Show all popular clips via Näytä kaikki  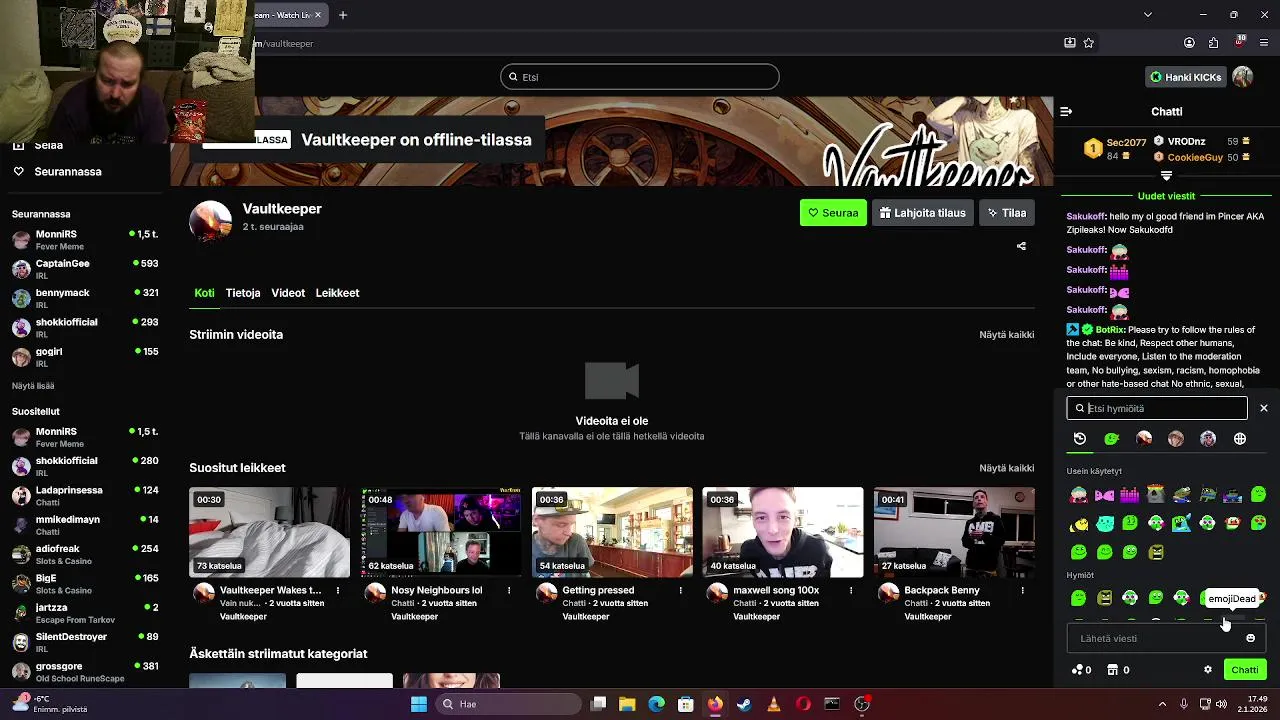(1006, 468)
